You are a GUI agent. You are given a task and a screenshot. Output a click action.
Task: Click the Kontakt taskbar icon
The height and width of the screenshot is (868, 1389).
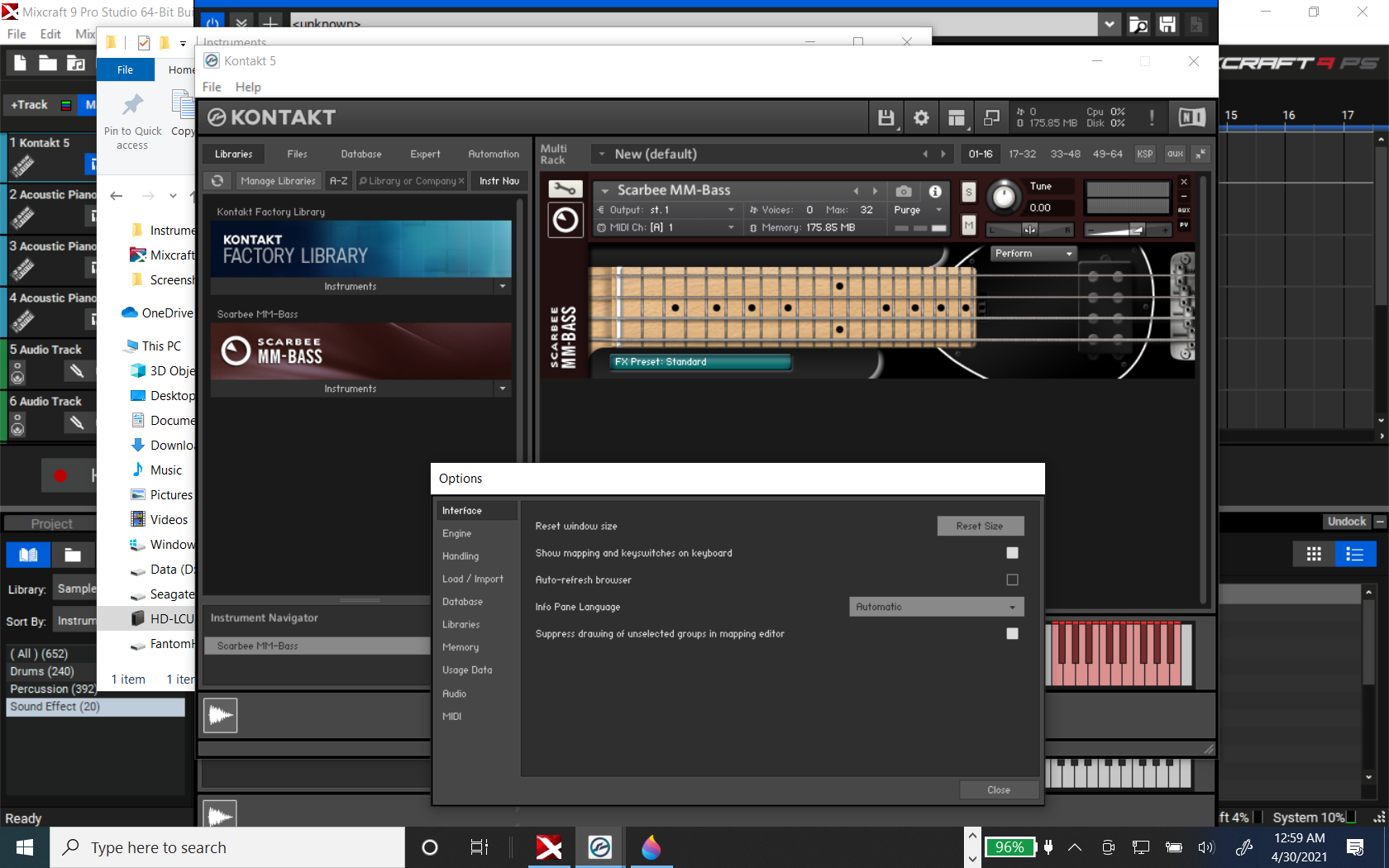tap(599, 847)
